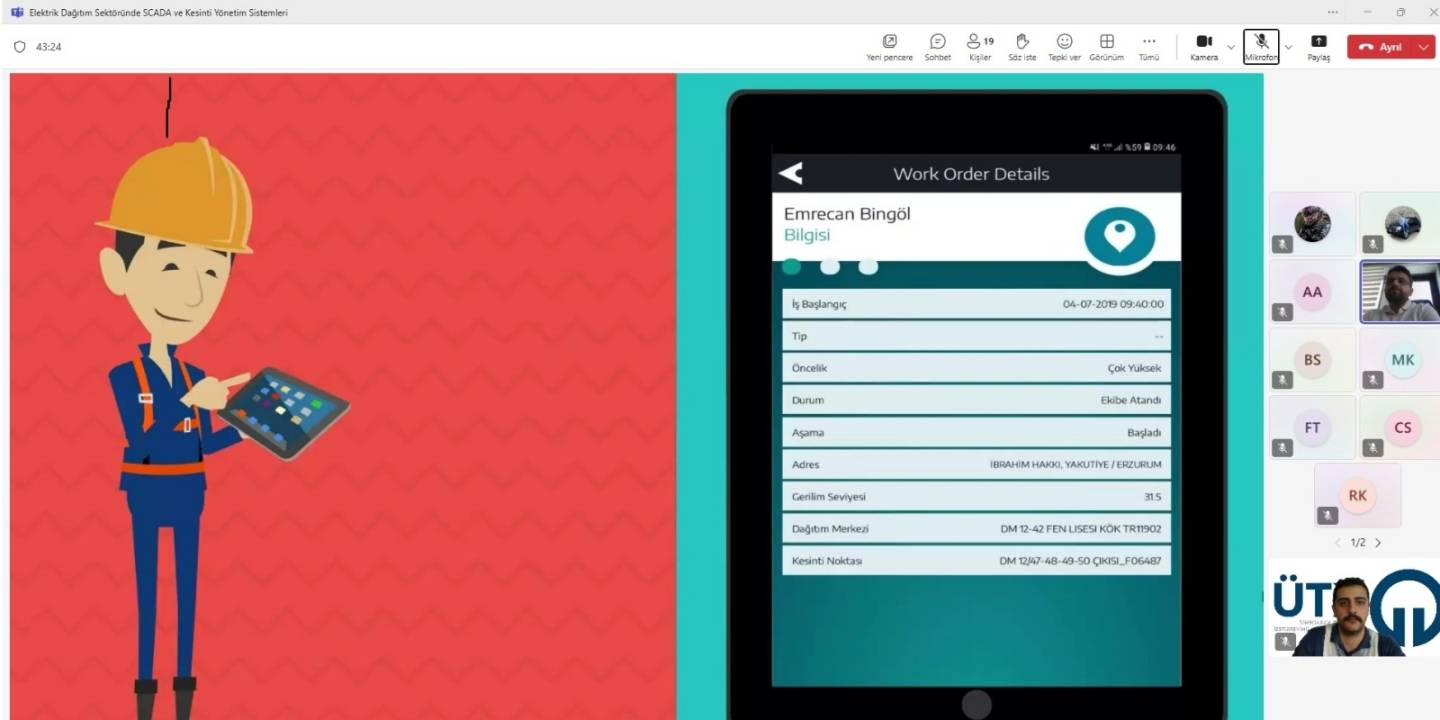Image resolution: width=1440 pixels, height=720 pixels.
Task: Select participant tile AA
Action: pyautogui.click(x=1312, y=292)
